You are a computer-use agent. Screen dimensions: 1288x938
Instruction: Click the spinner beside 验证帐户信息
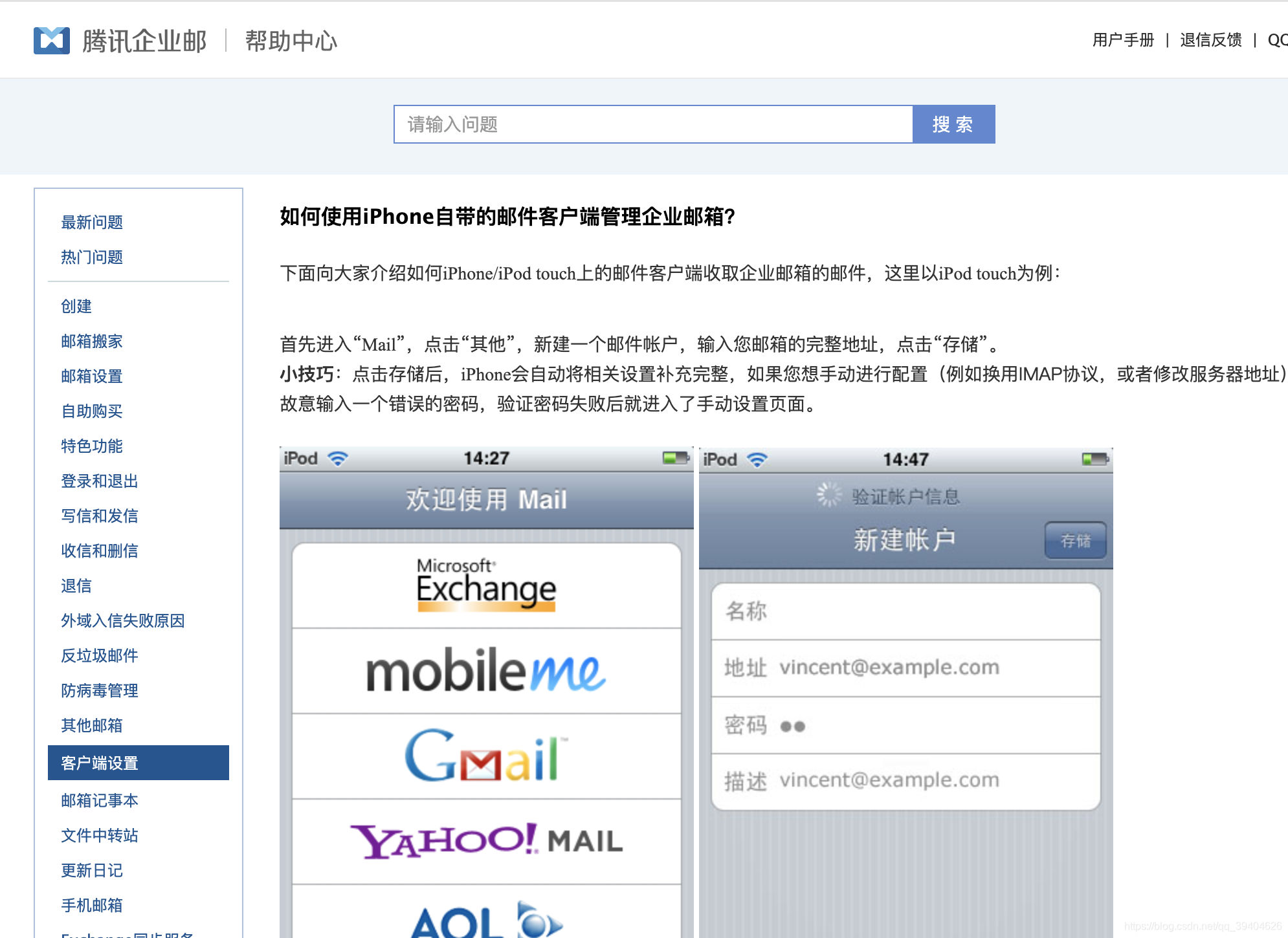[829, 495]
